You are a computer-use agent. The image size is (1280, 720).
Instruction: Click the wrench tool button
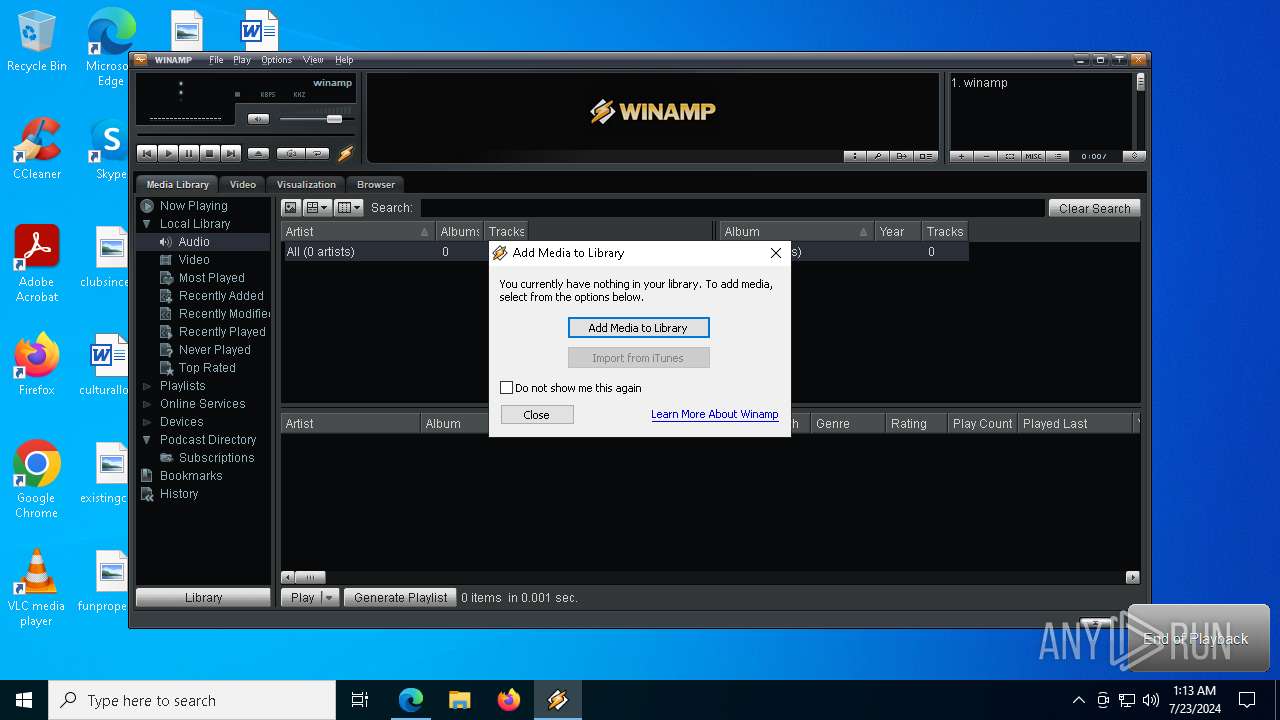(878, 156)
